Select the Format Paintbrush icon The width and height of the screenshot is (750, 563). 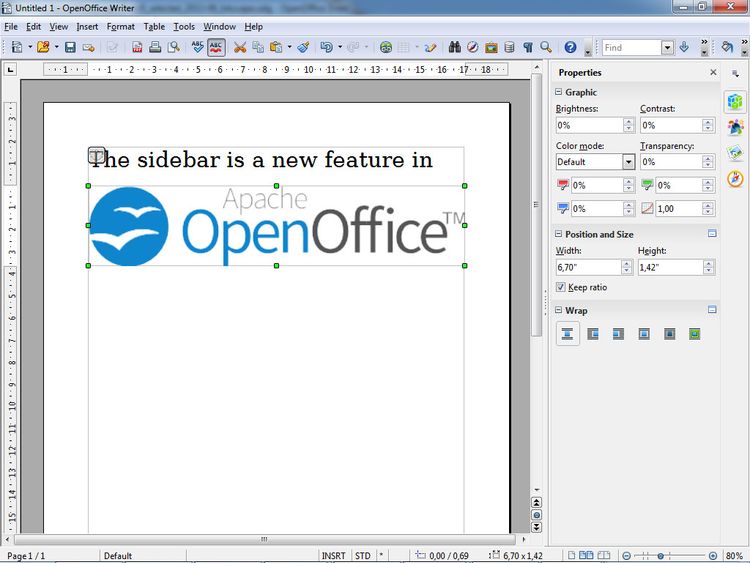[303, 47]
